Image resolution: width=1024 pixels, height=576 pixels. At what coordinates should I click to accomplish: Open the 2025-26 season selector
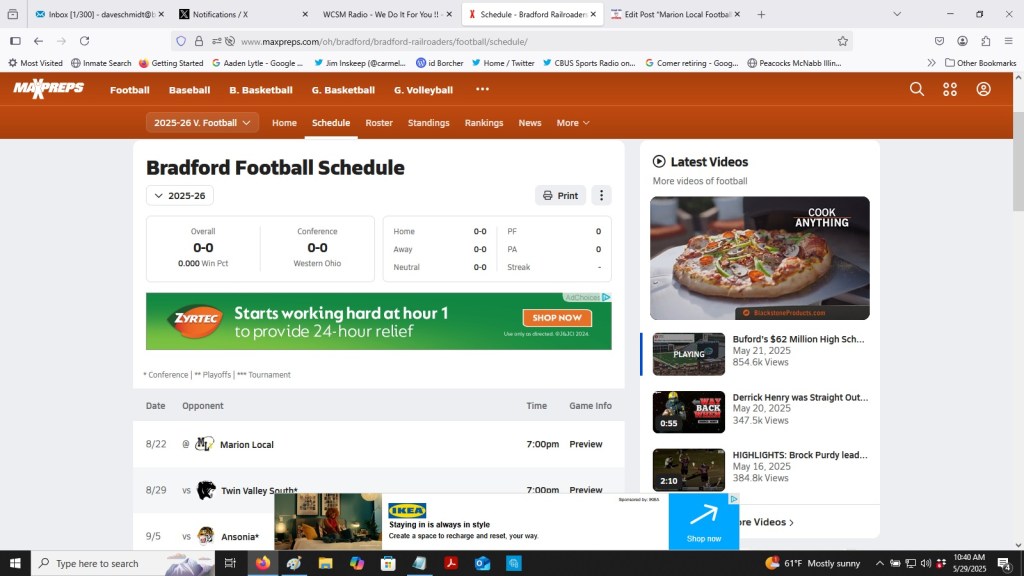point(180,196)
